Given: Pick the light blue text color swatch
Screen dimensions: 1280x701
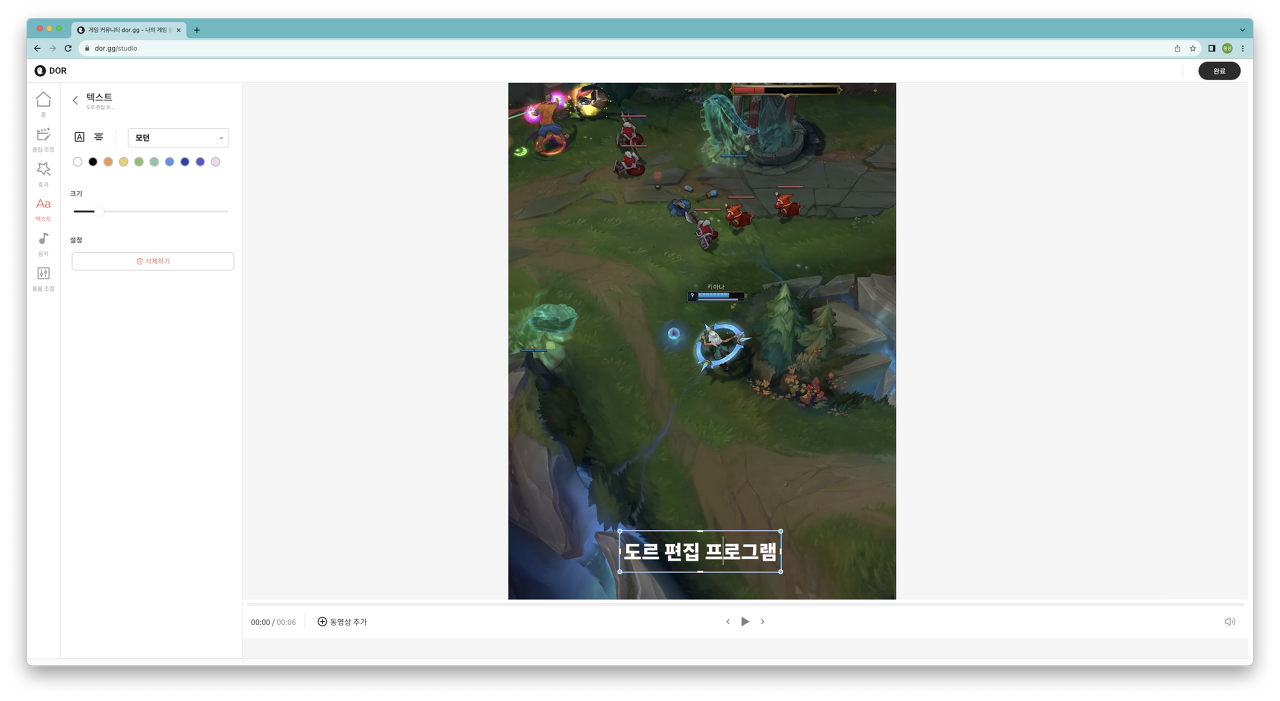Looking at the screenshot, I should pos(170,162).
